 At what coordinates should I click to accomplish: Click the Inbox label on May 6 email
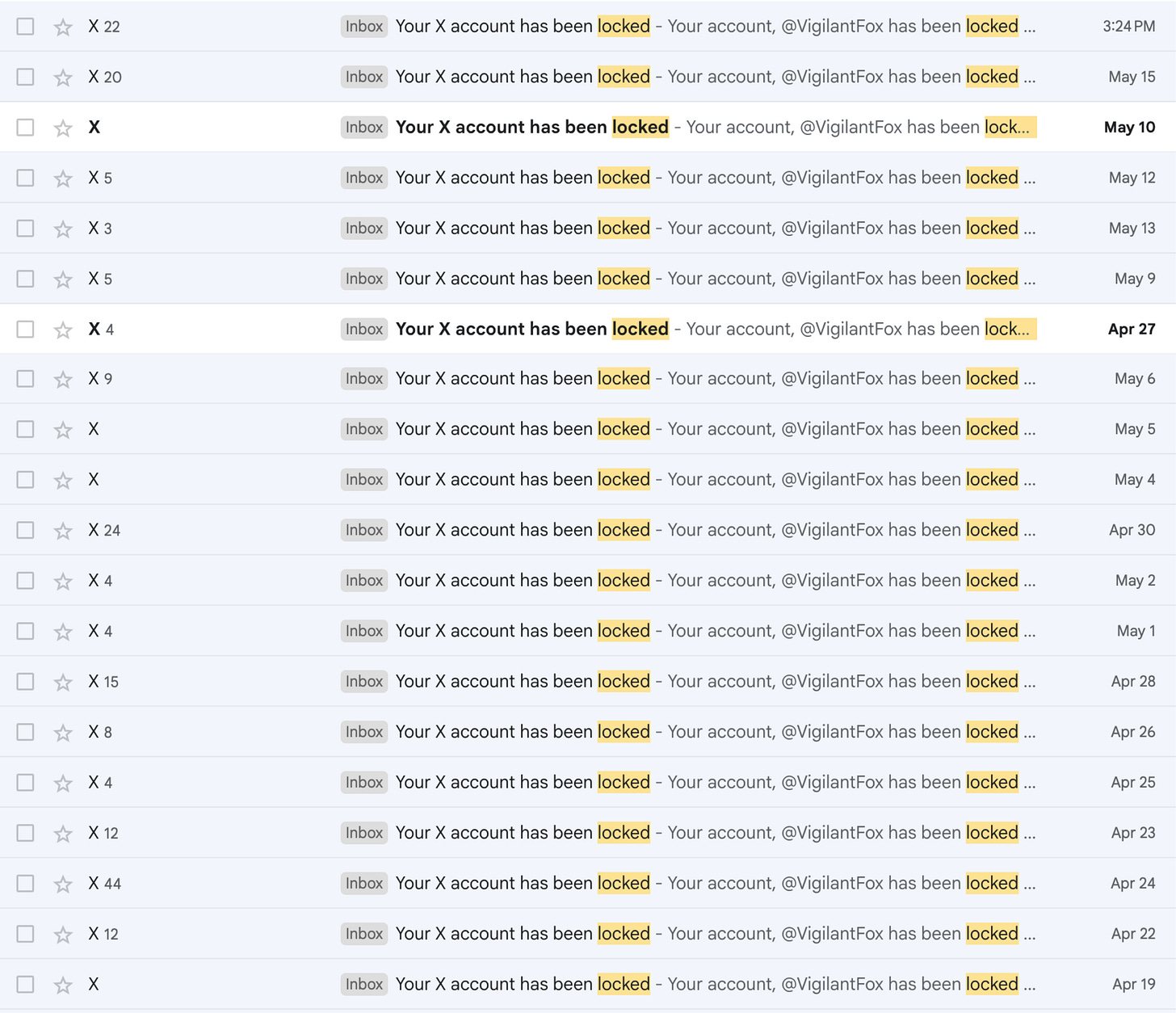coord(364,379)
